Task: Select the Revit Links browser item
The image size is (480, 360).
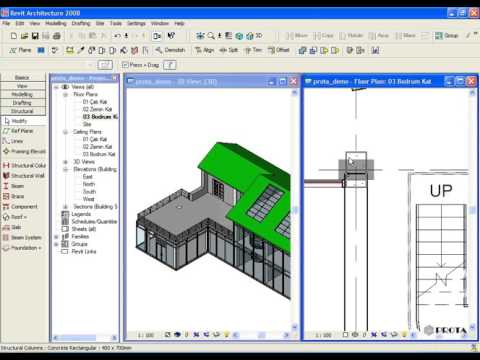Action: [x=84, y=252]
